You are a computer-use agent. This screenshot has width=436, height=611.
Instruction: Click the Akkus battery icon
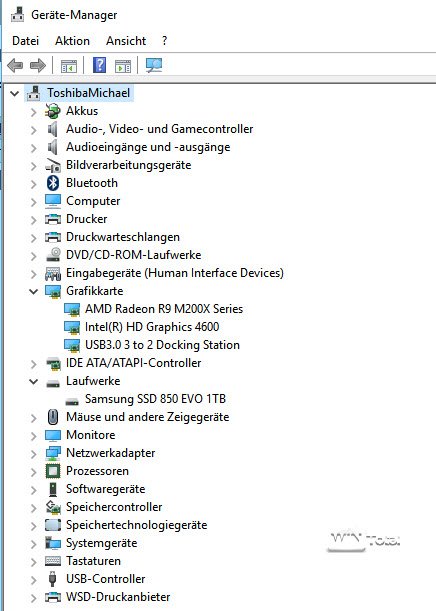(x=53, y=111)
